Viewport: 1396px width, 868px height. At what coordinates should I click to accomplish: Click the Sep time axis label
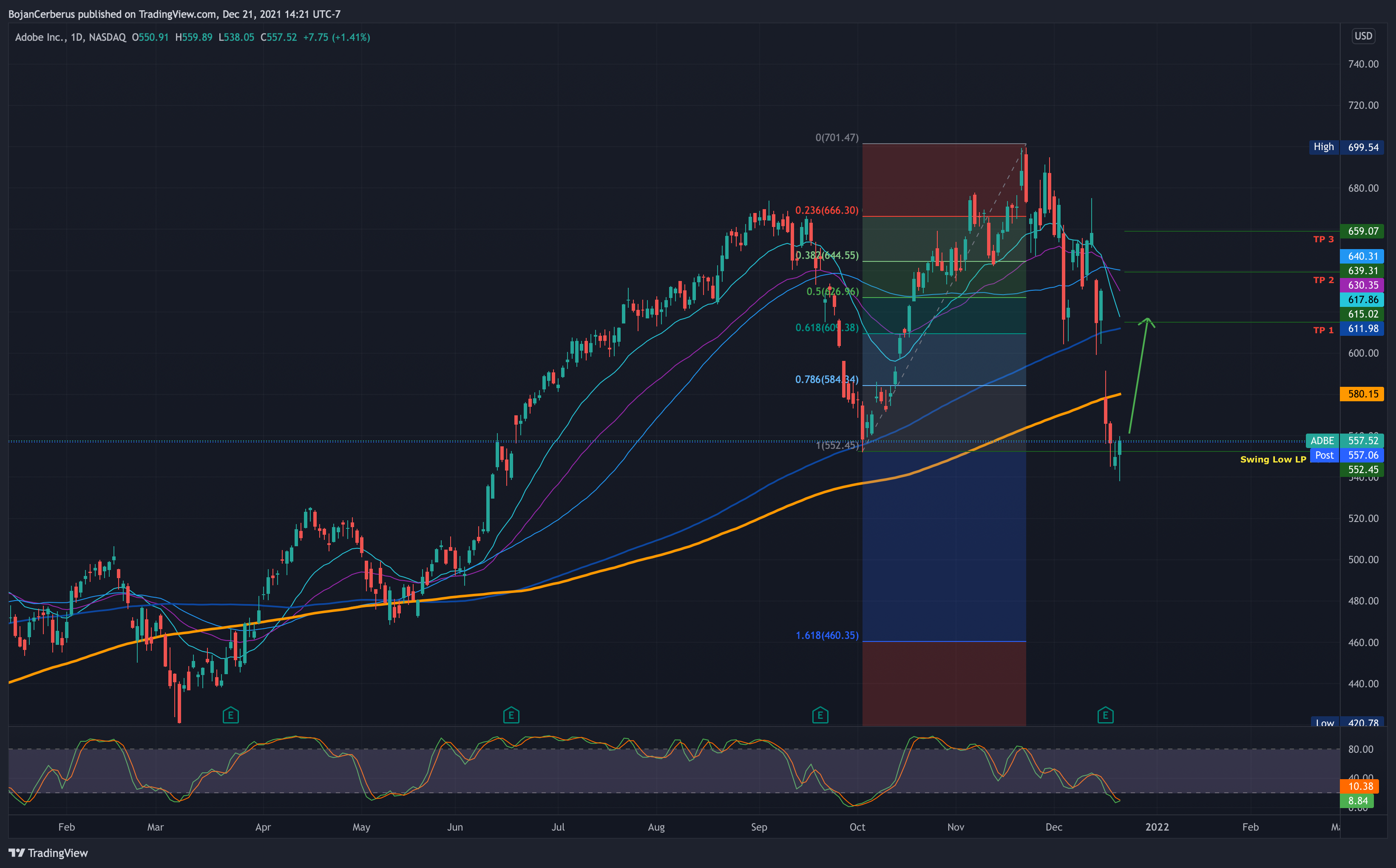759,827
